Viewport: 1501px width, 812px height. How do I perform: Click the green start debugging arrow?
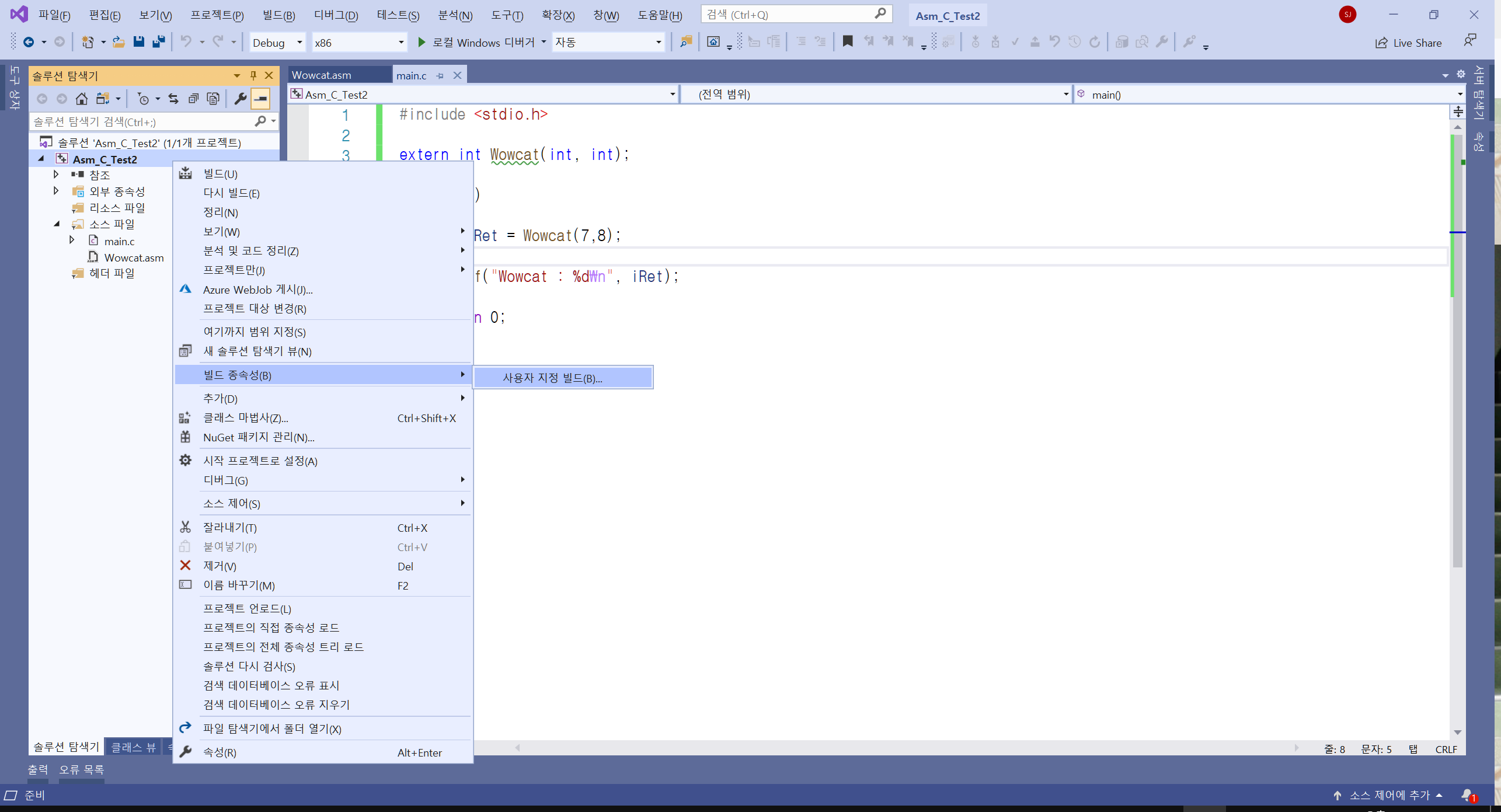(422, 42)
